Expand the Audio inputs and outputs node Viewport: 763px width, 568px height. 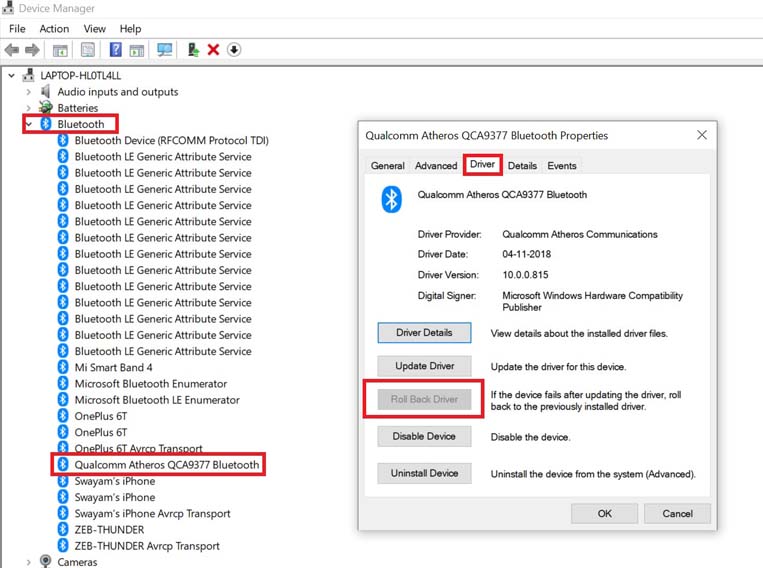tap(28, 92)
